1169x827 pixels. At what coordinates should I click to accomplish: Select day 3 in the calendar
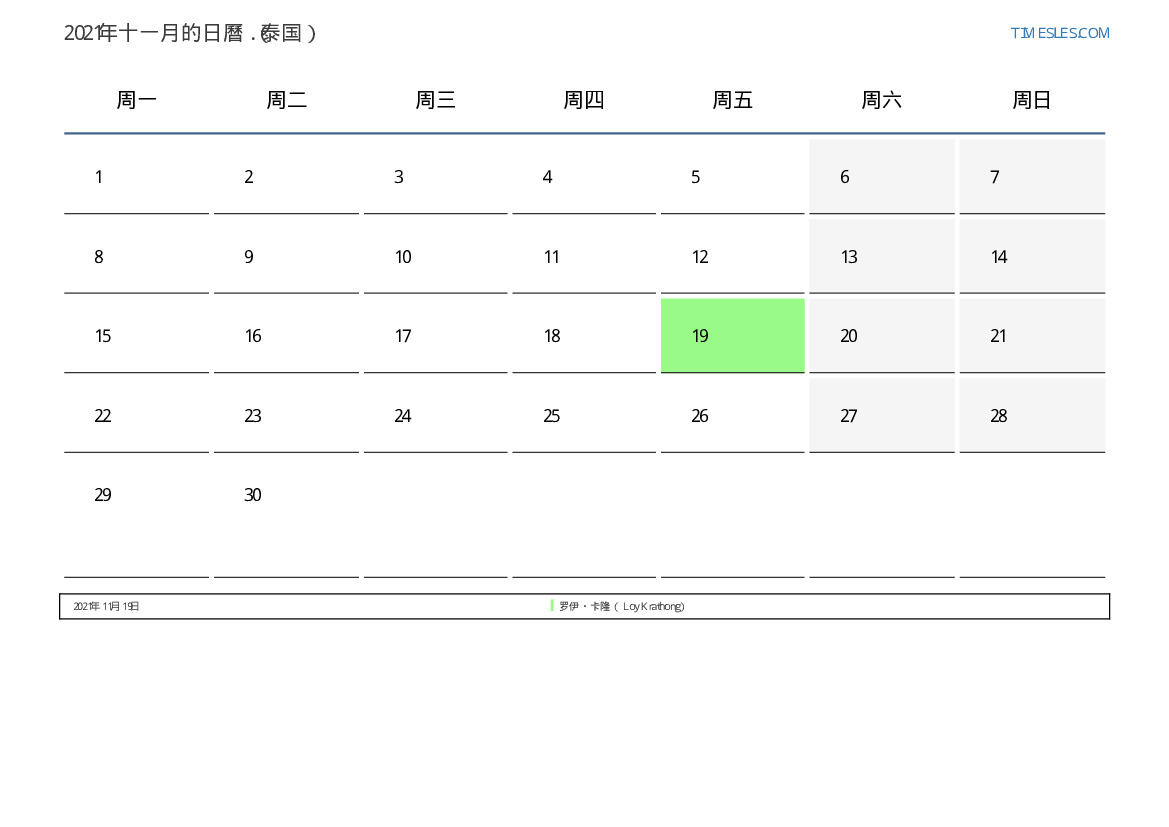[x=435, y=177]
